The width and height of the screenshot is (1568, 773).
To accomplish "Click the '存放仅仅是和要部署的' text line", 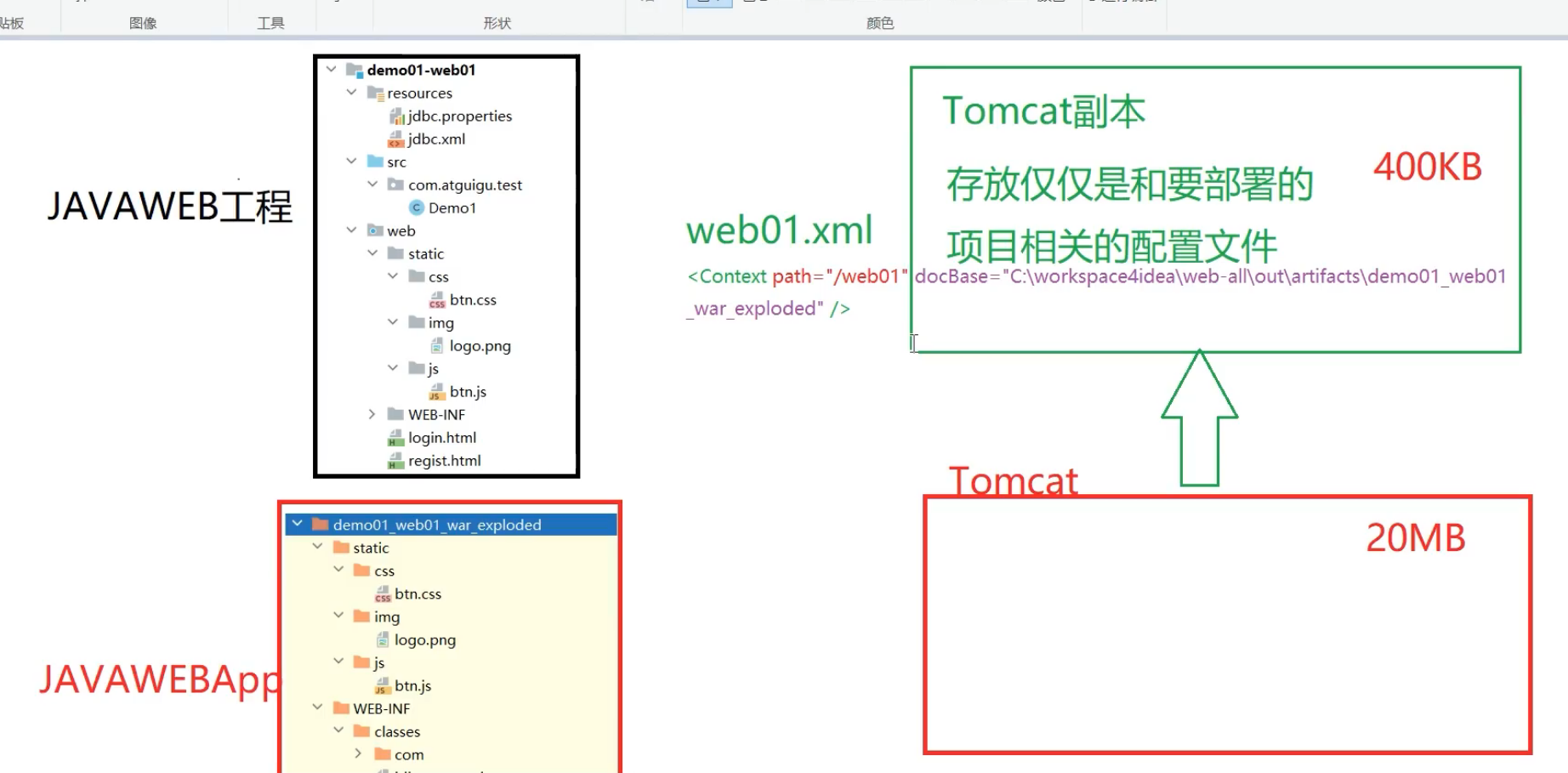I will (x=1130, y=184).
